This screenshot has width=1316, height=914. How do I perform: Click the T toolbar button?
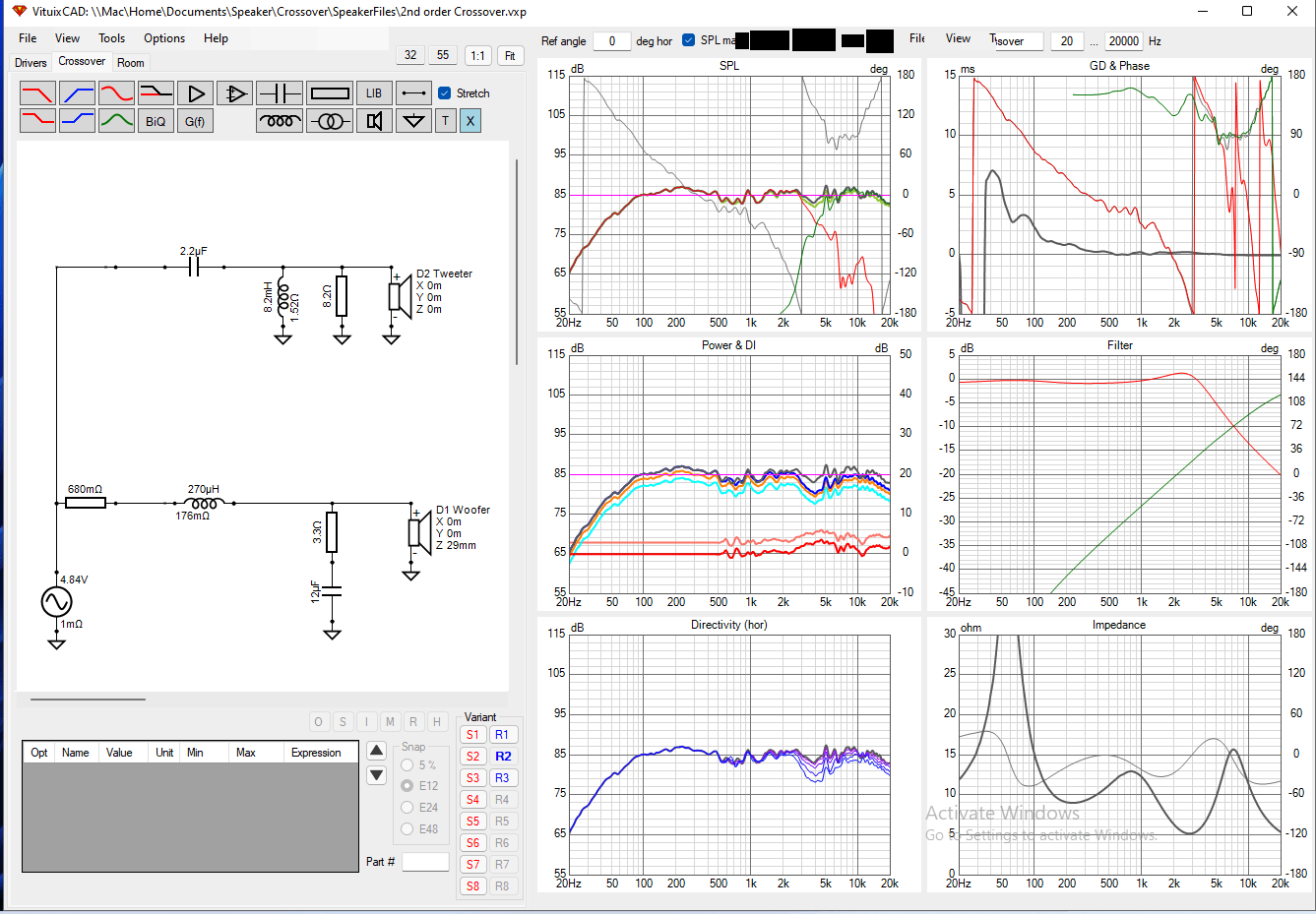coord(446,121)
